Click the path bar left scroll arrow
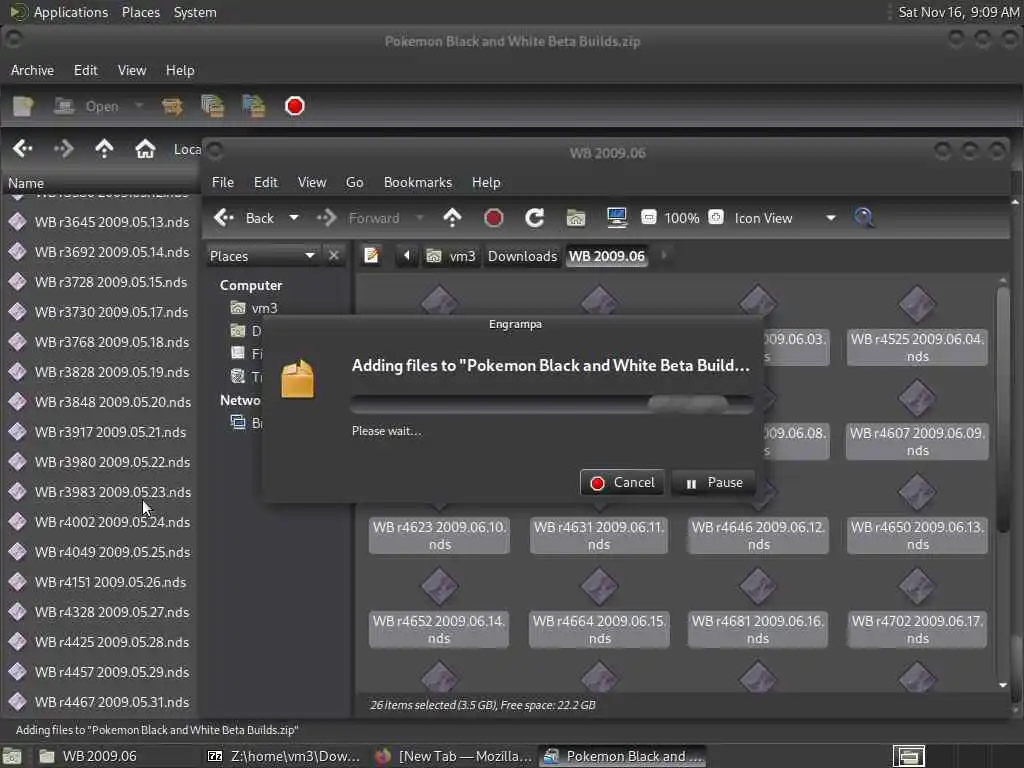1024x768 pixels. pyautogui.click(x=406, y=255)
